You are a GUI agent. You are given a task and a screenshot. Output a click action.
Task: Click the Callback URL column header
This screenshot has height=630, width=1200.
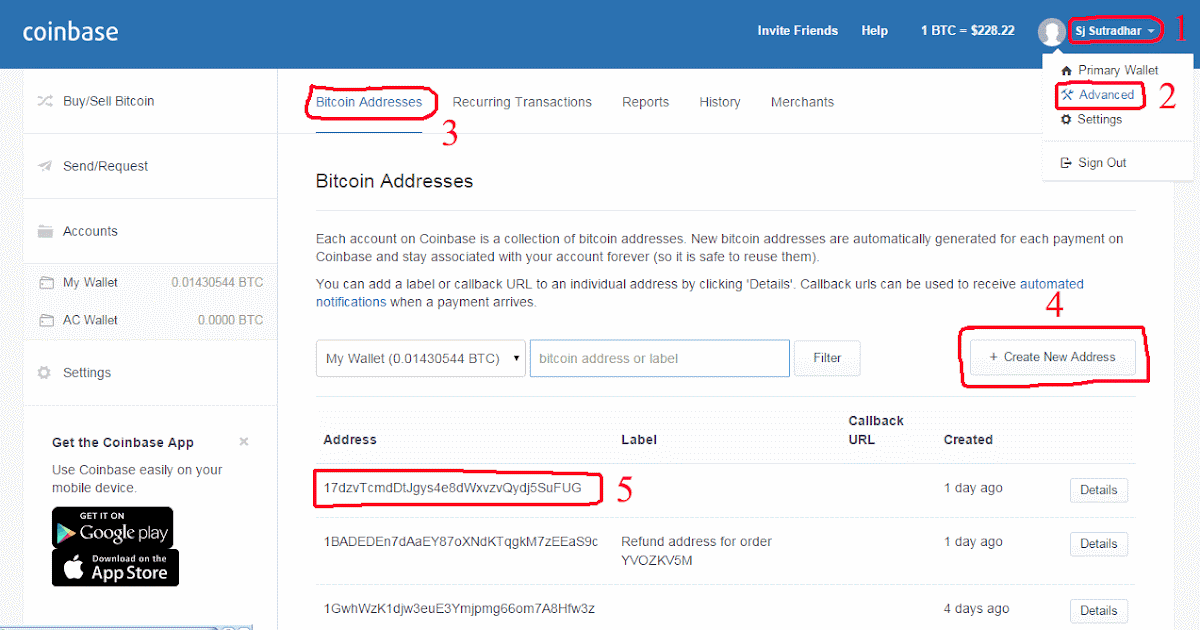876,430
